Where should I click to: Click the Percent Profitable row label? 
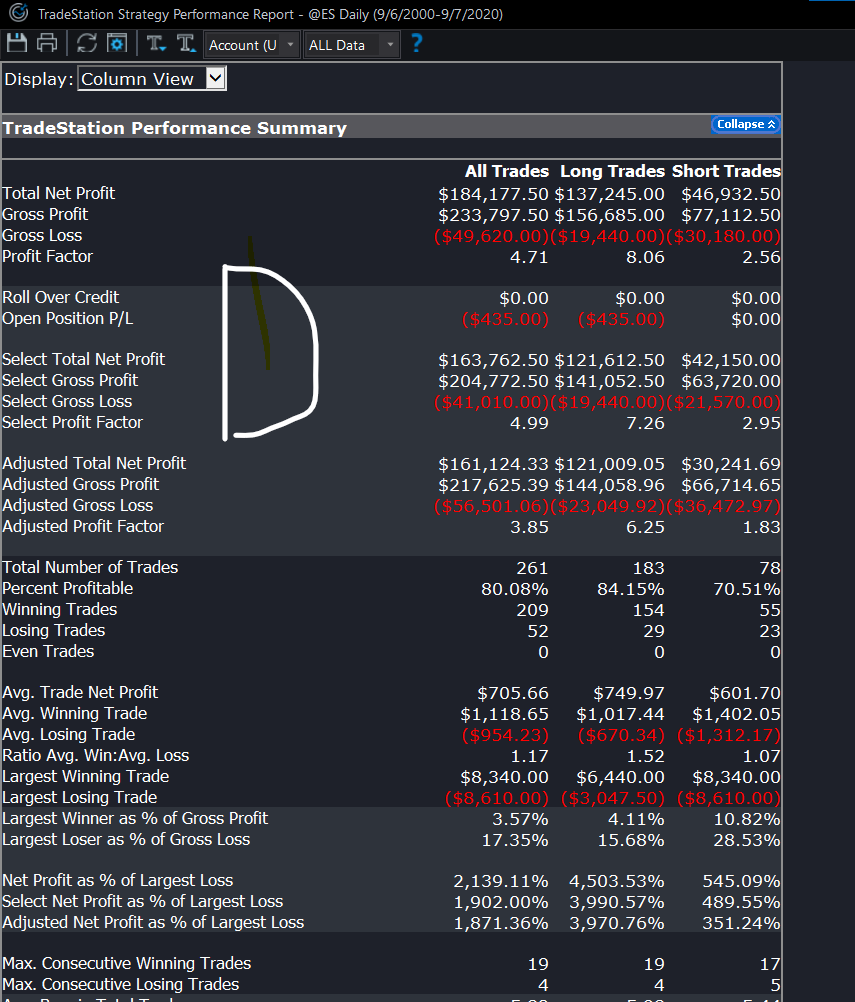point(68,589)
